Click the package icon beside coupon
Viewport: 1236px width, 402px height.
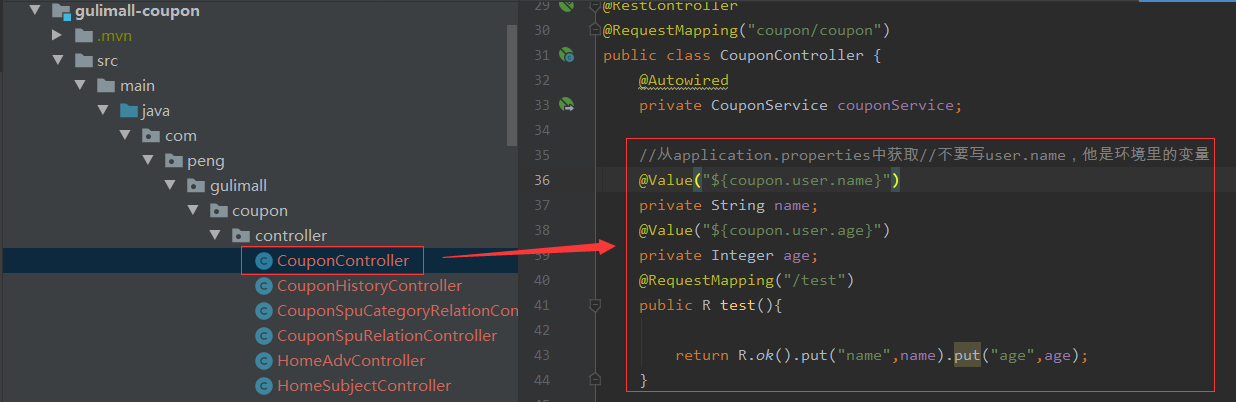tap(219, 211)
